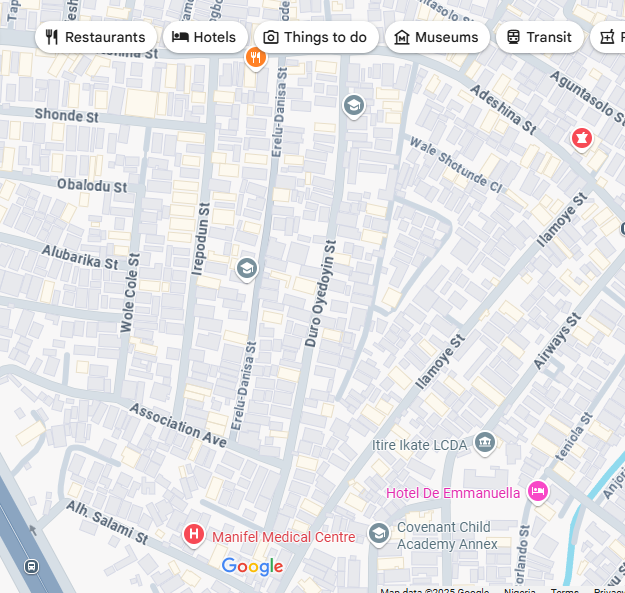625x593 pixels.
Task: Select the red Manifel Medical Centre hospital icon
Action: 194,535
